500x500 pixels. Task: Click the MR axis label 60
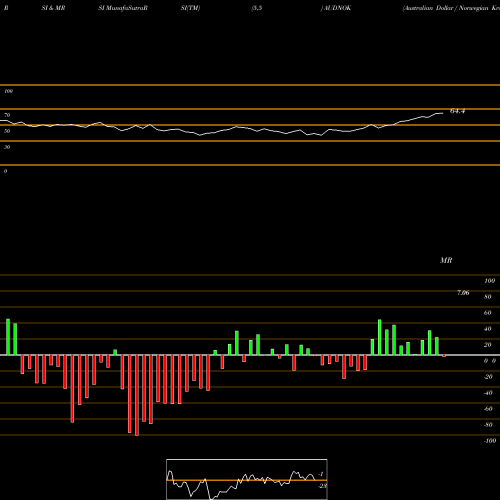tap(488, 313)
